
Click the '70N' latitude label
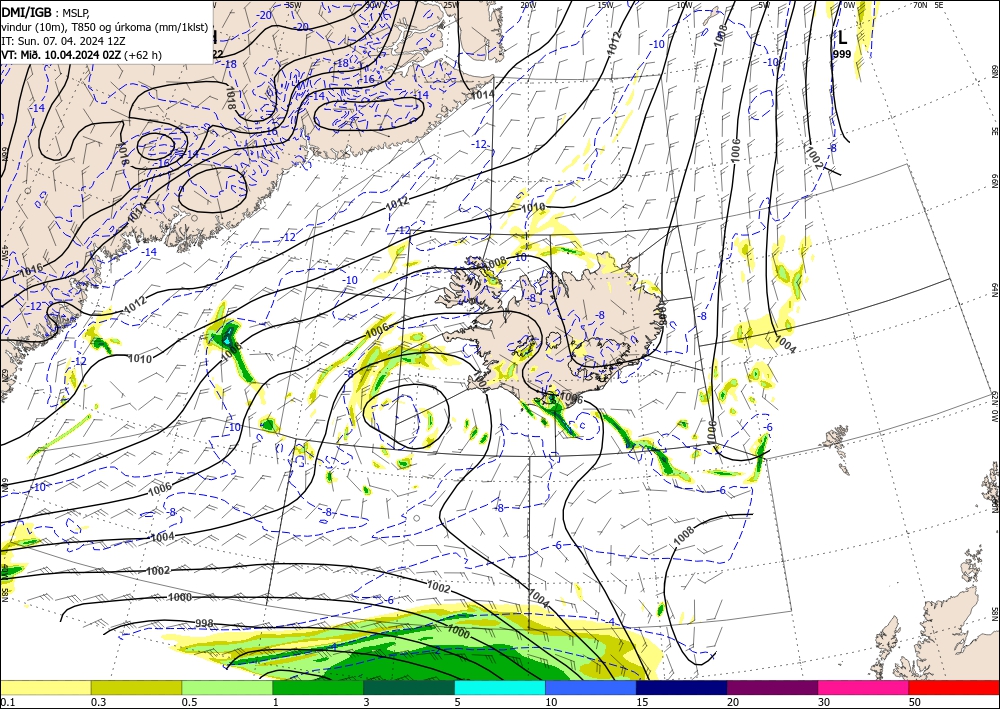coord(920,5)
